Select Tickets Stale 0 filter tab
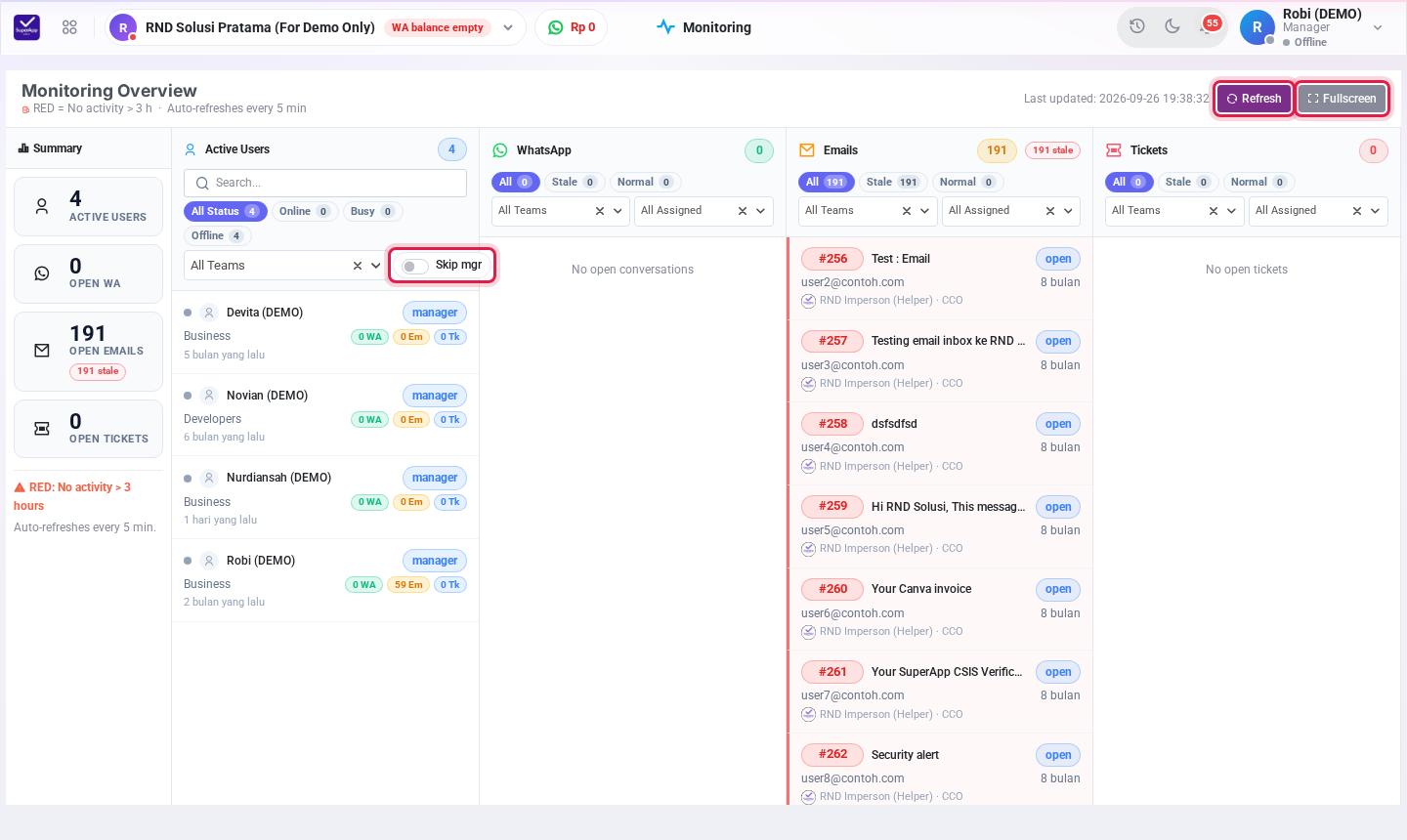The height and width of the screenshot is (840, 1407). click(1188, 182)
